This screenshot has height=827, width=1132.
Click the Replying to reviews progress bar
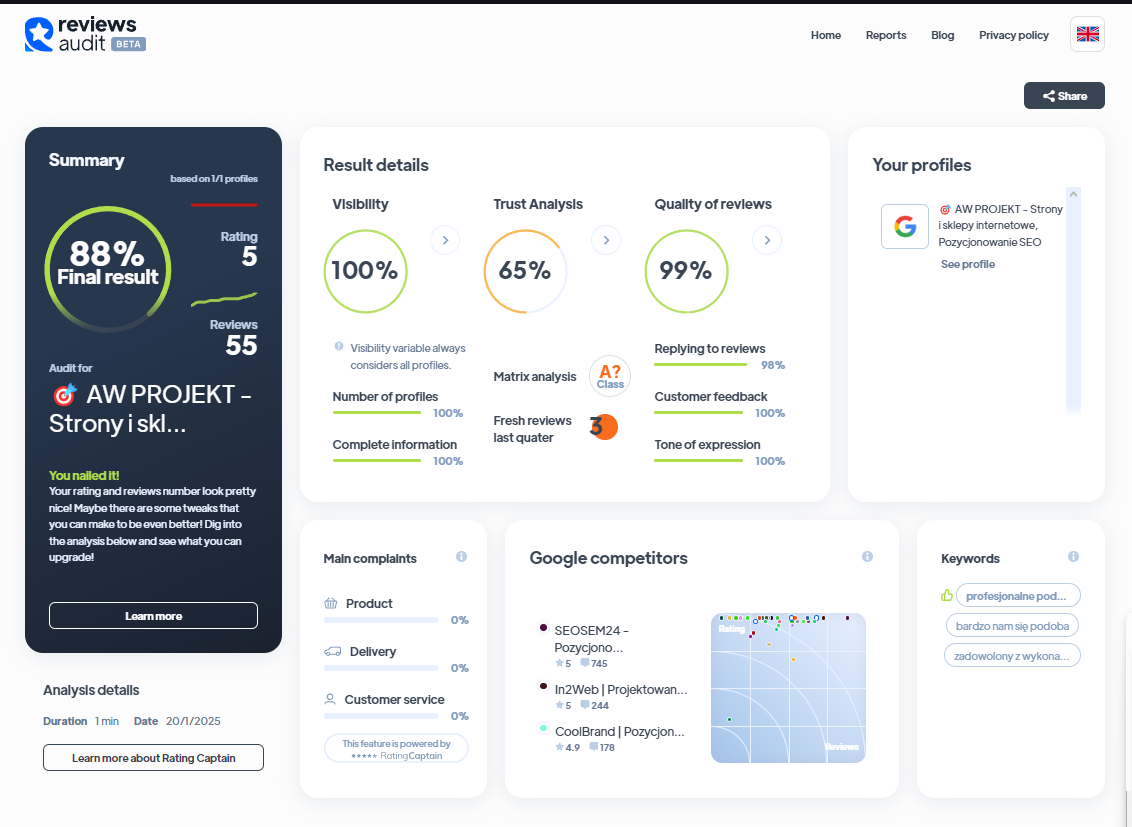[700, 364]
